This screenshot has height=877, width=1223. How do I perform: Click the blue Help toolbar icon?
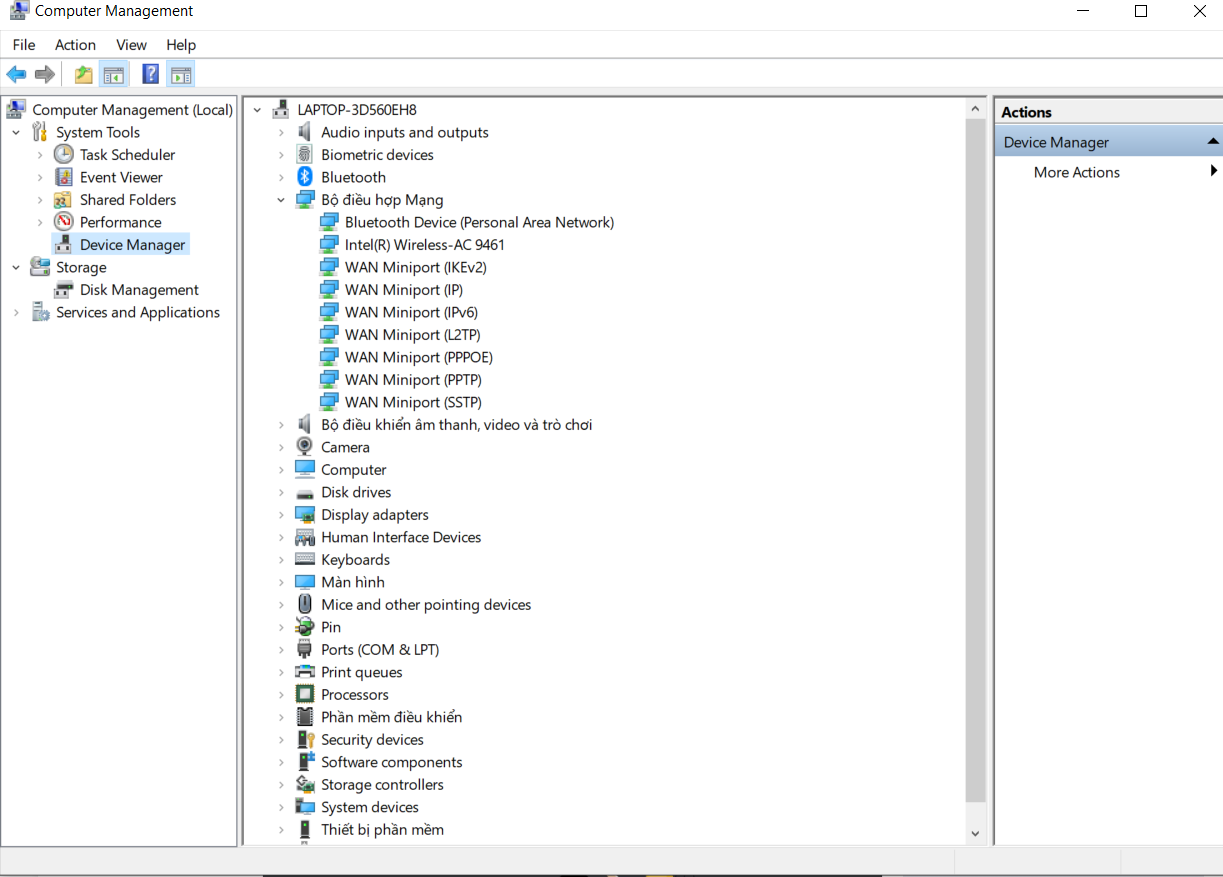150,75
